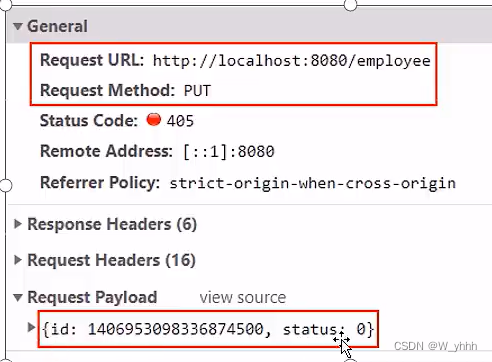Open the payload view source link
Viewport: 492px width, 362px height.
(243, 297)
